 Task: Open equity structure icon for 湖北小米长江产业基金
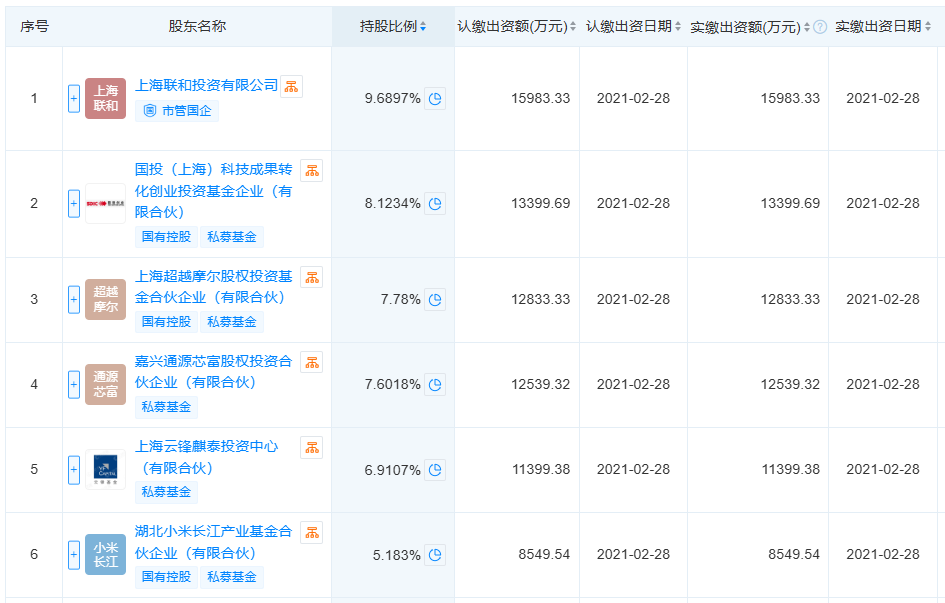tap(312, 533)
